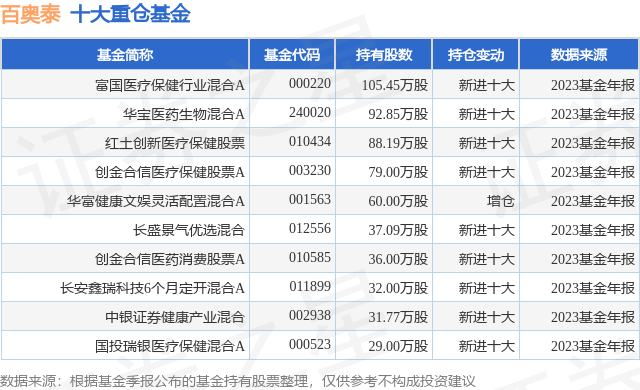Click 新进十大 in the 长盛景气优选混合 row

click(487, 230)
